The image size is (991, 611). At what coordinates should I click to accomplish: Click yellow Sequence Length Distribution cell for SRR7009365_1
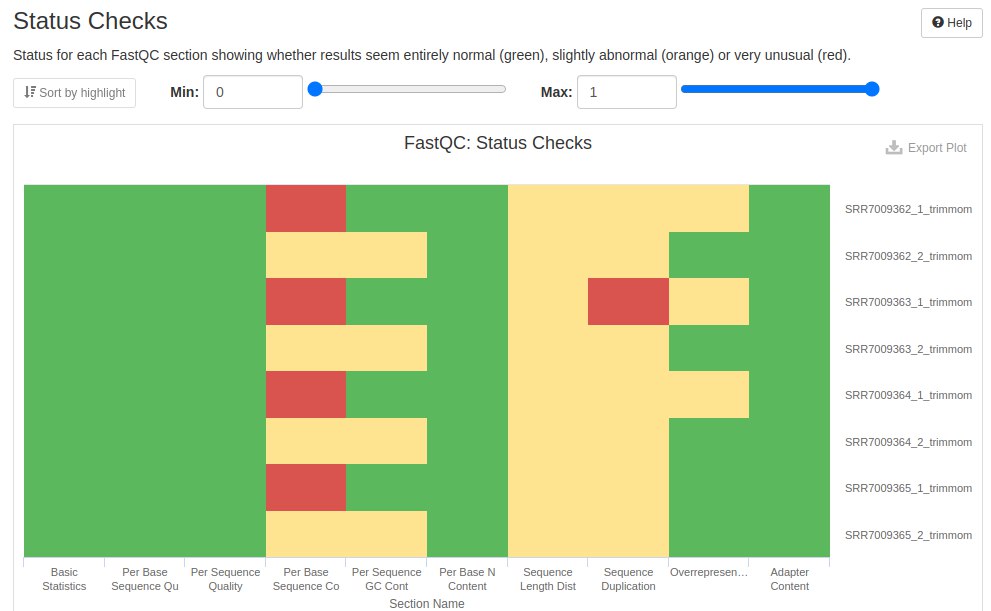tap(548, 487)
